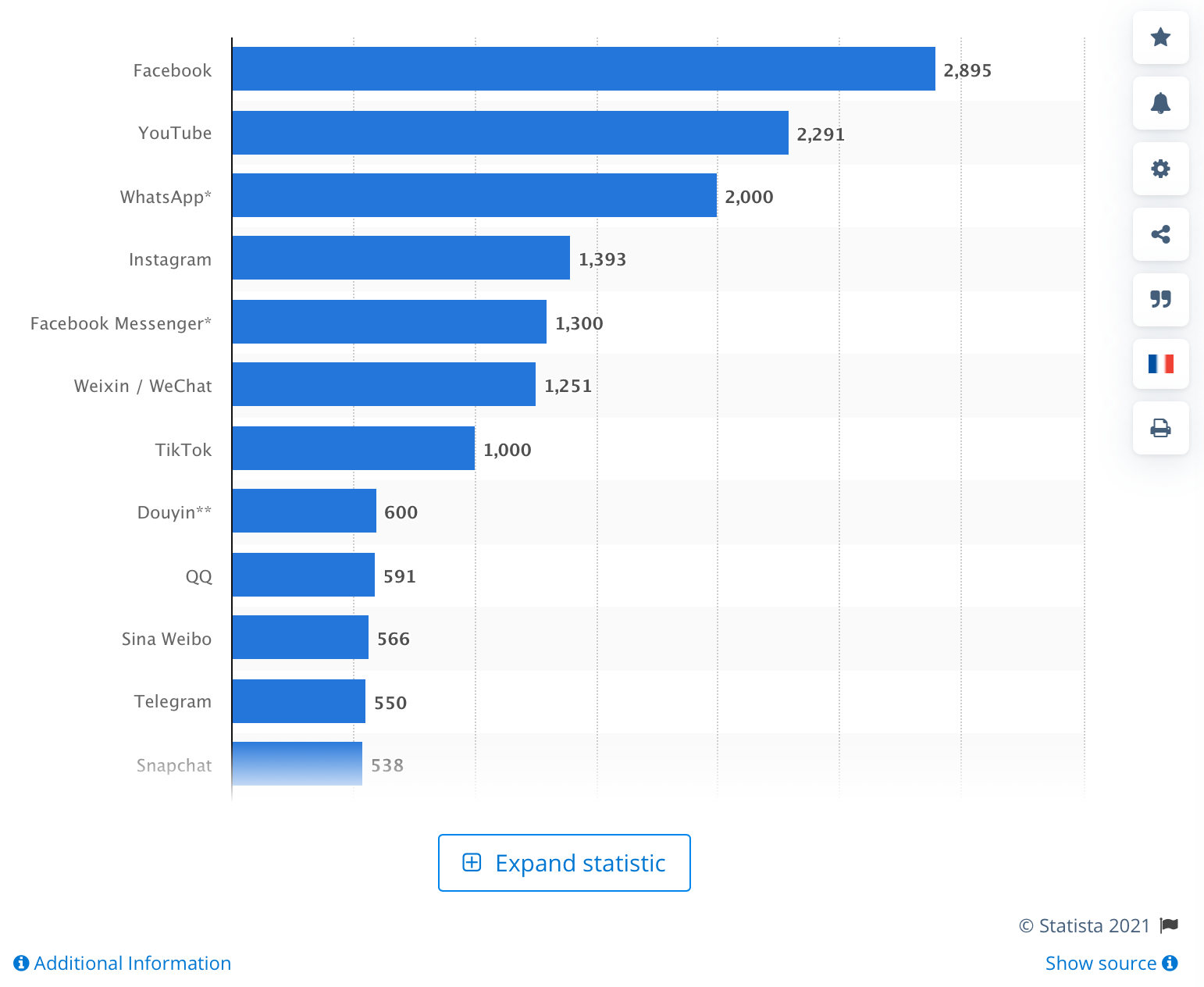1204x987 pixels.
Task: Open the Additional Information link
Action: [133, 963]
